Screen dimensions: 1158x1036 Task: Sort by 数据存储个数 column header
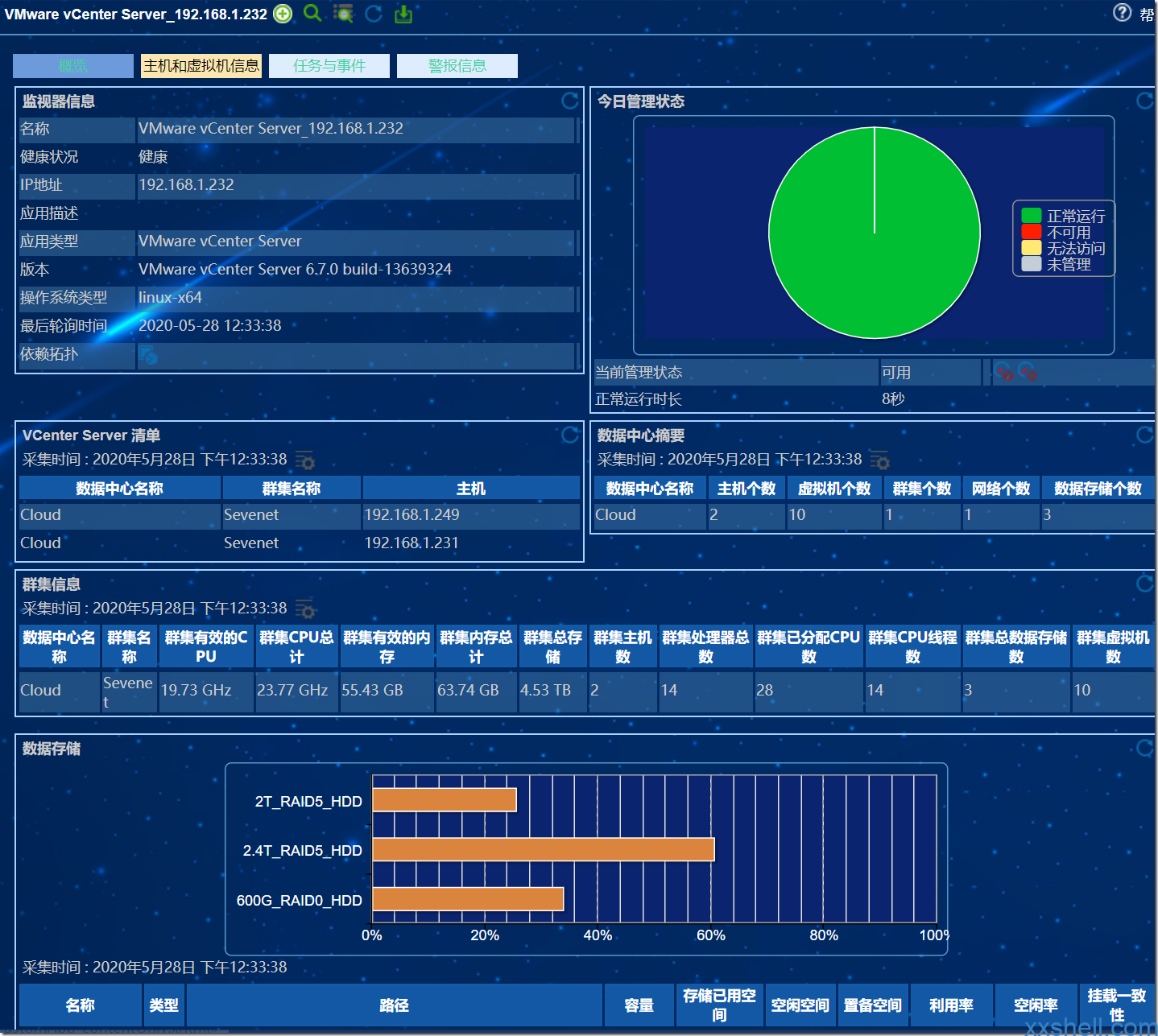pos(1098,489)
